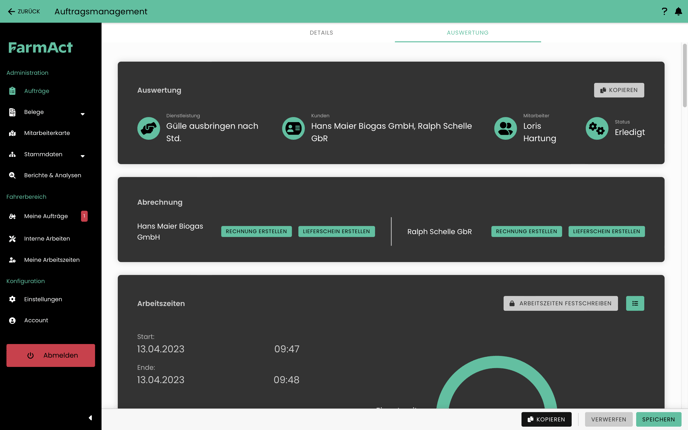Click the Status gears icon
The height and width of the screenshot is (430, 688).
click(597, 129)
